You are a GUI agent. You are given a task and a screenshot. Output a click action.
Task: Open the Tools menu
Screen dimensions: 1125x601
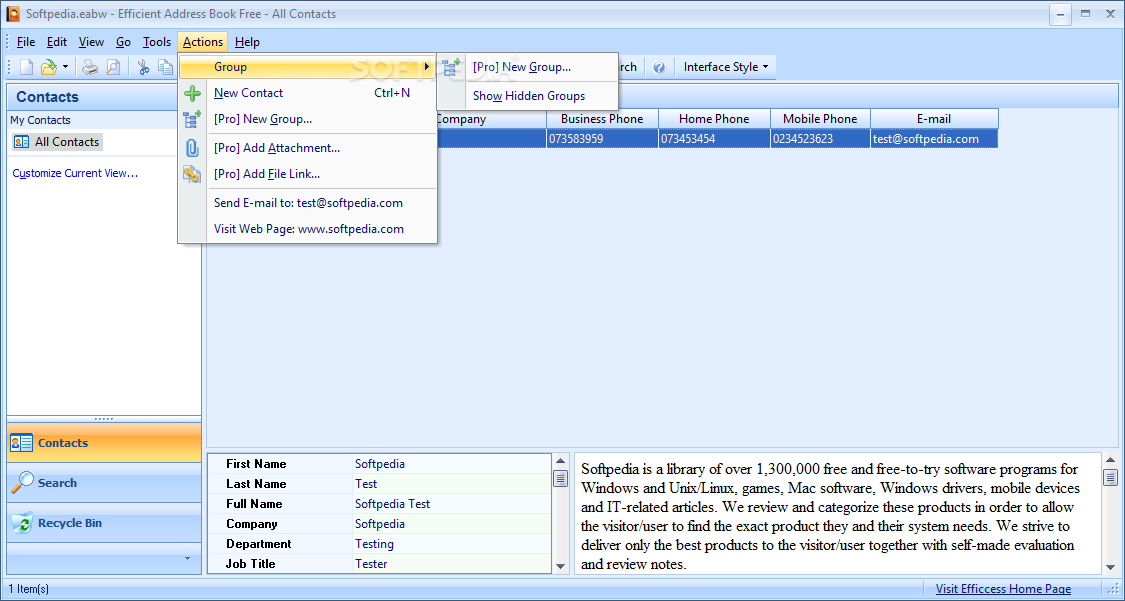click(x=156, y=42)
